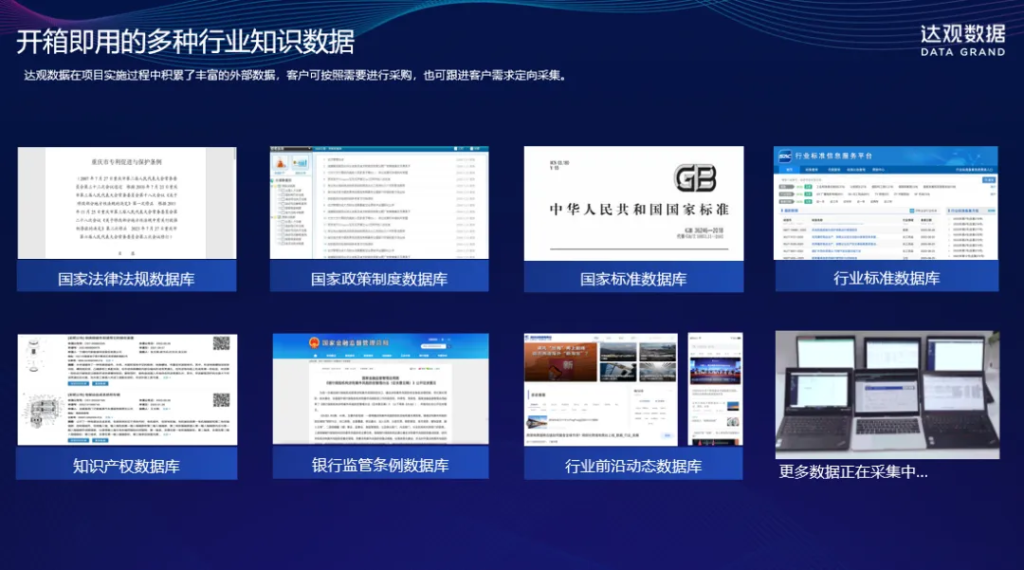1024x570 pixels.
Task: Select the 国家标准数据库 label
Action: (633, 278)
